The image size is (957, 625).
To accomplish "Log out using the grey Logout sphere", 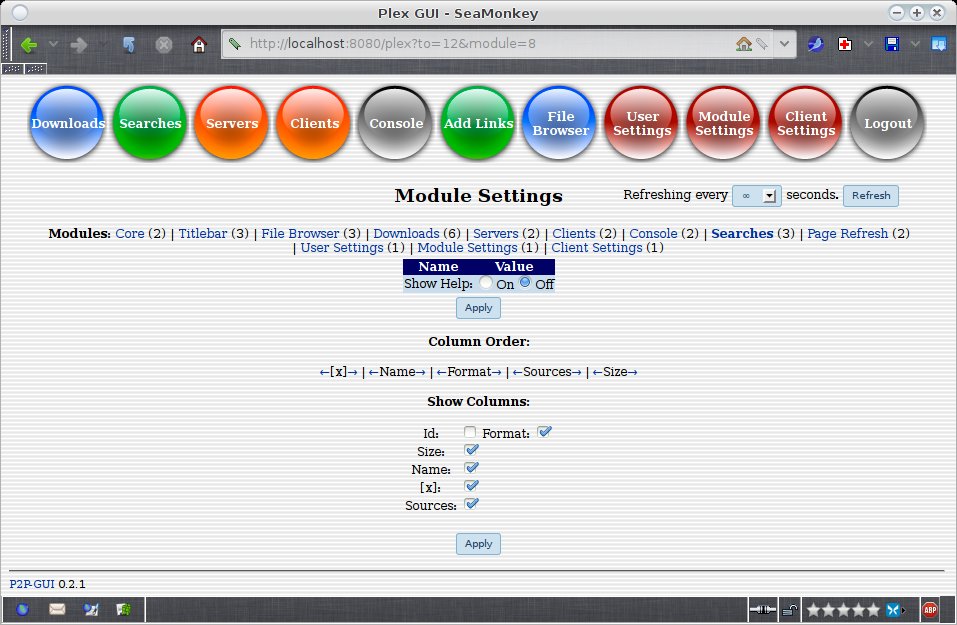I will [887, 123].
